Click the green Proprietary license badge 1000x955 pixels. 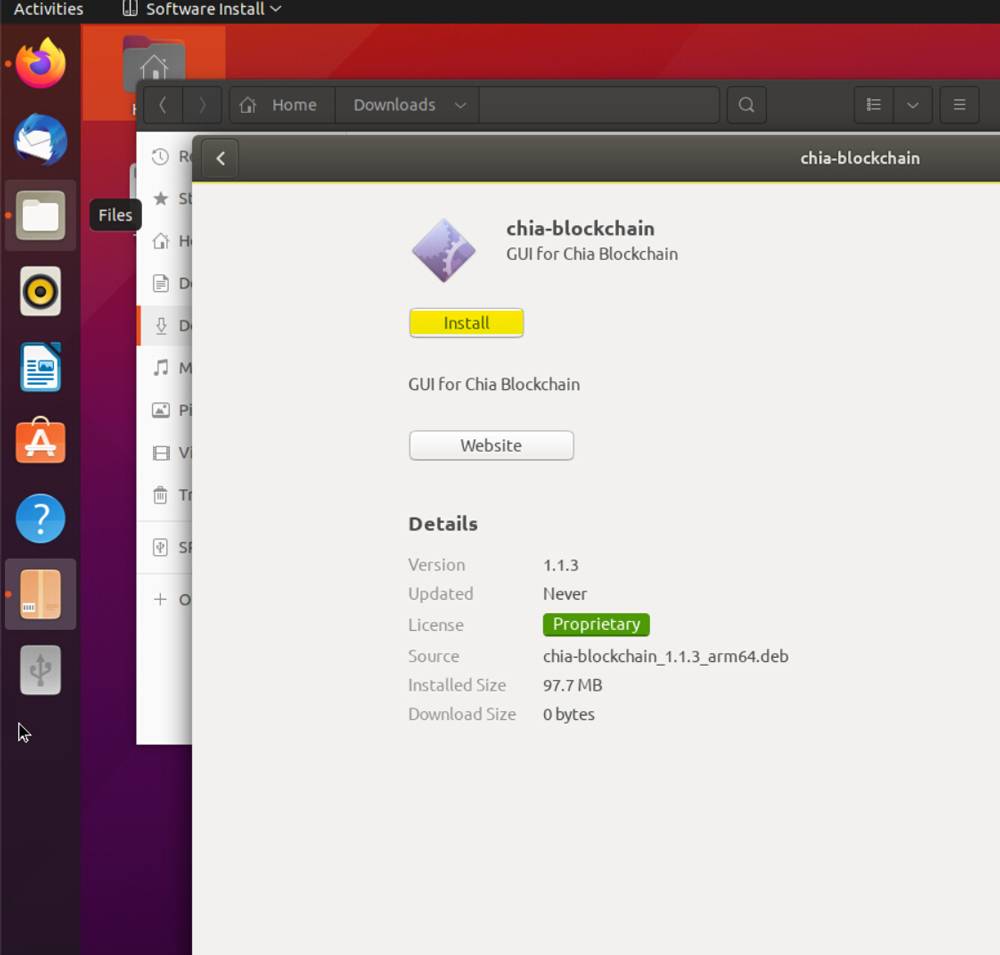(596, 624)
